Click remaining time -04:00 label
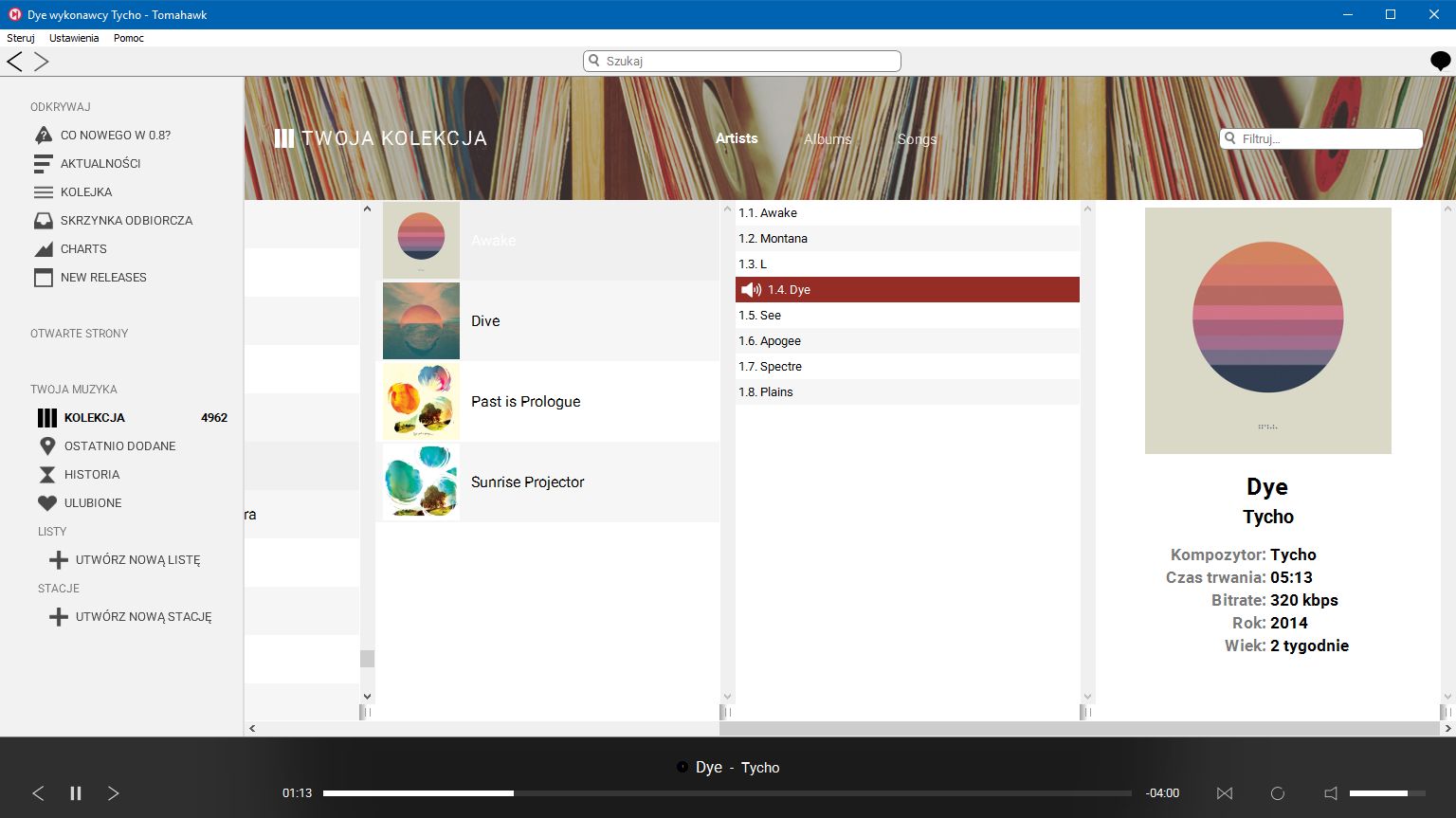This screenshot has width=1456, height=818. 1162,793
